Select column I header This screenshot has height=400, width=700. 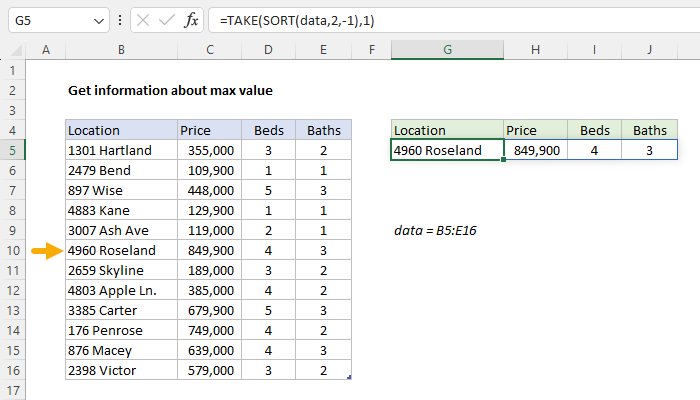click(594, 50)
